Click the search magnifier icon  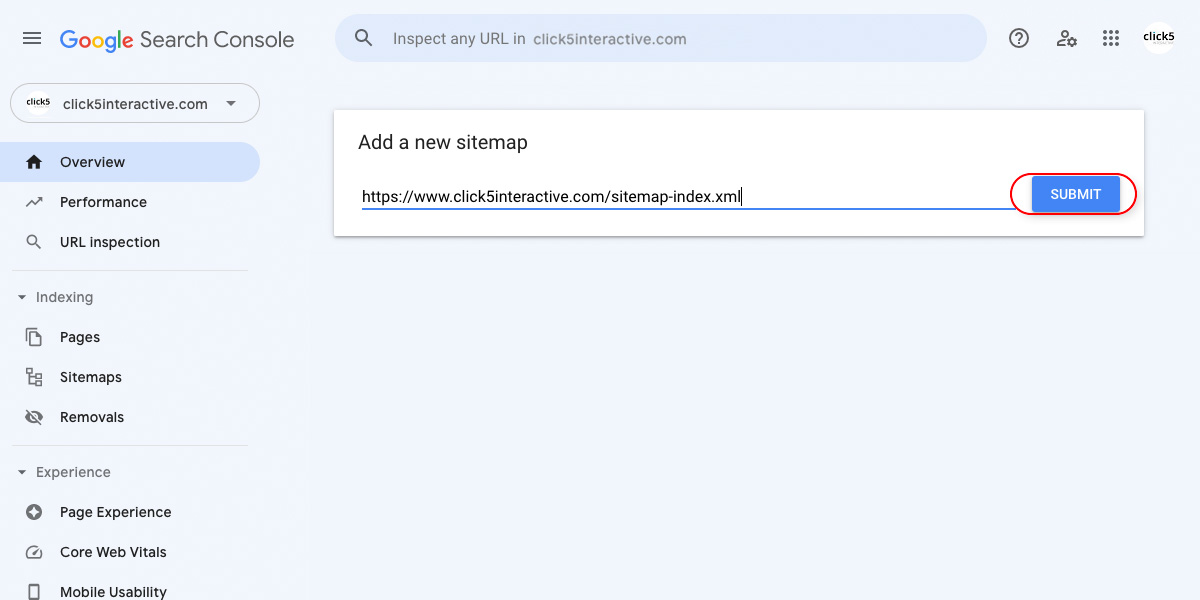[364, 38]
